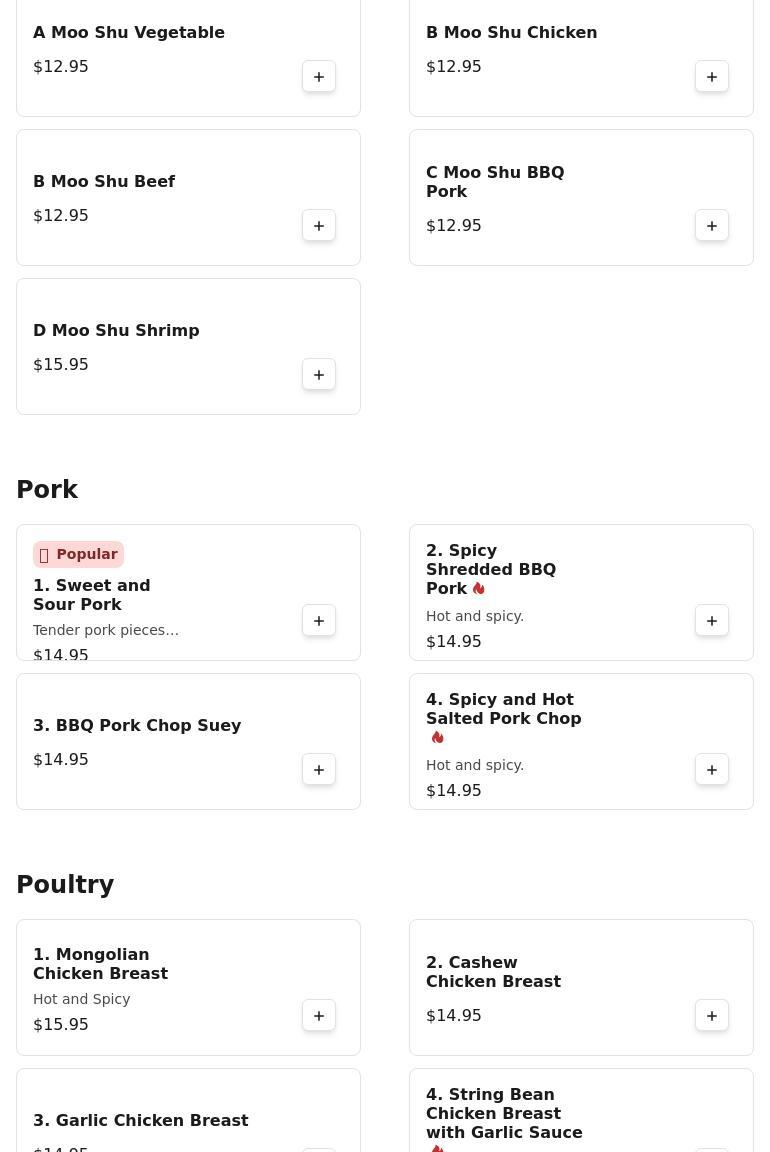
Task: Open the Sweet and Sour Pork item title
Action: [92, 595]
